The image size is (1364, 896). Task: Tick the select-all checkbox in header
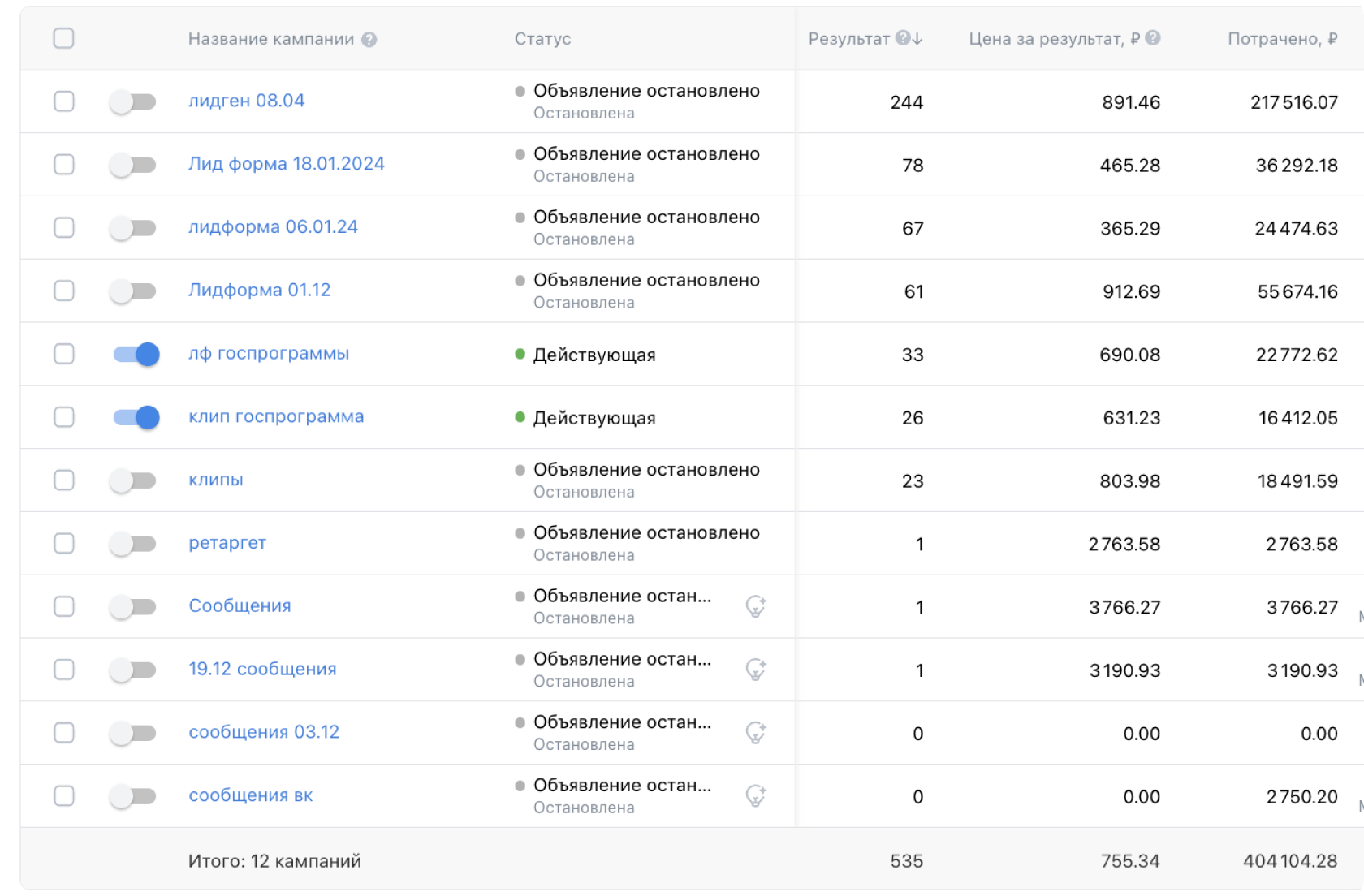[63, 38]
